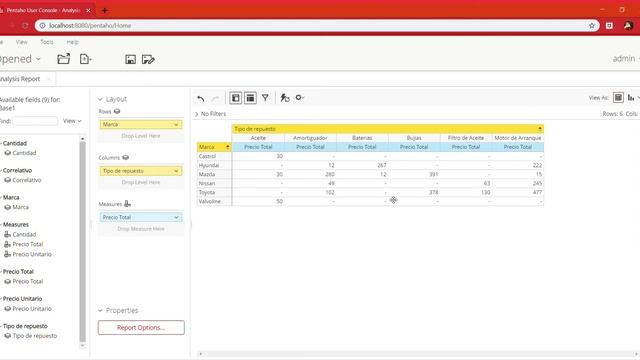640x360 pixels.
Task: Open the View menu
Action: [22, 42]
